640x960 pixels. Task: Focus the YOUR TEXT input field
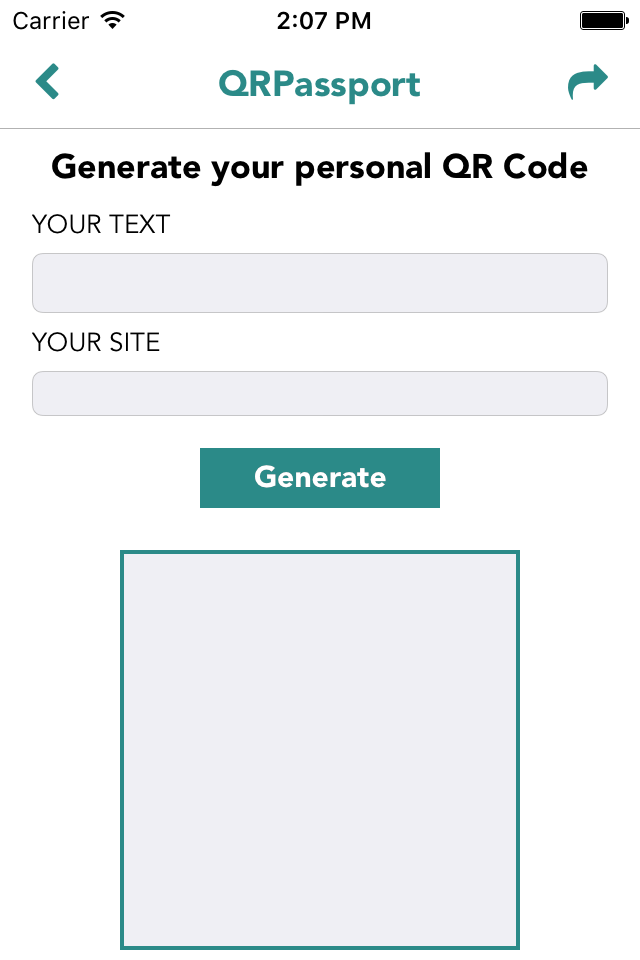[320, 283]
